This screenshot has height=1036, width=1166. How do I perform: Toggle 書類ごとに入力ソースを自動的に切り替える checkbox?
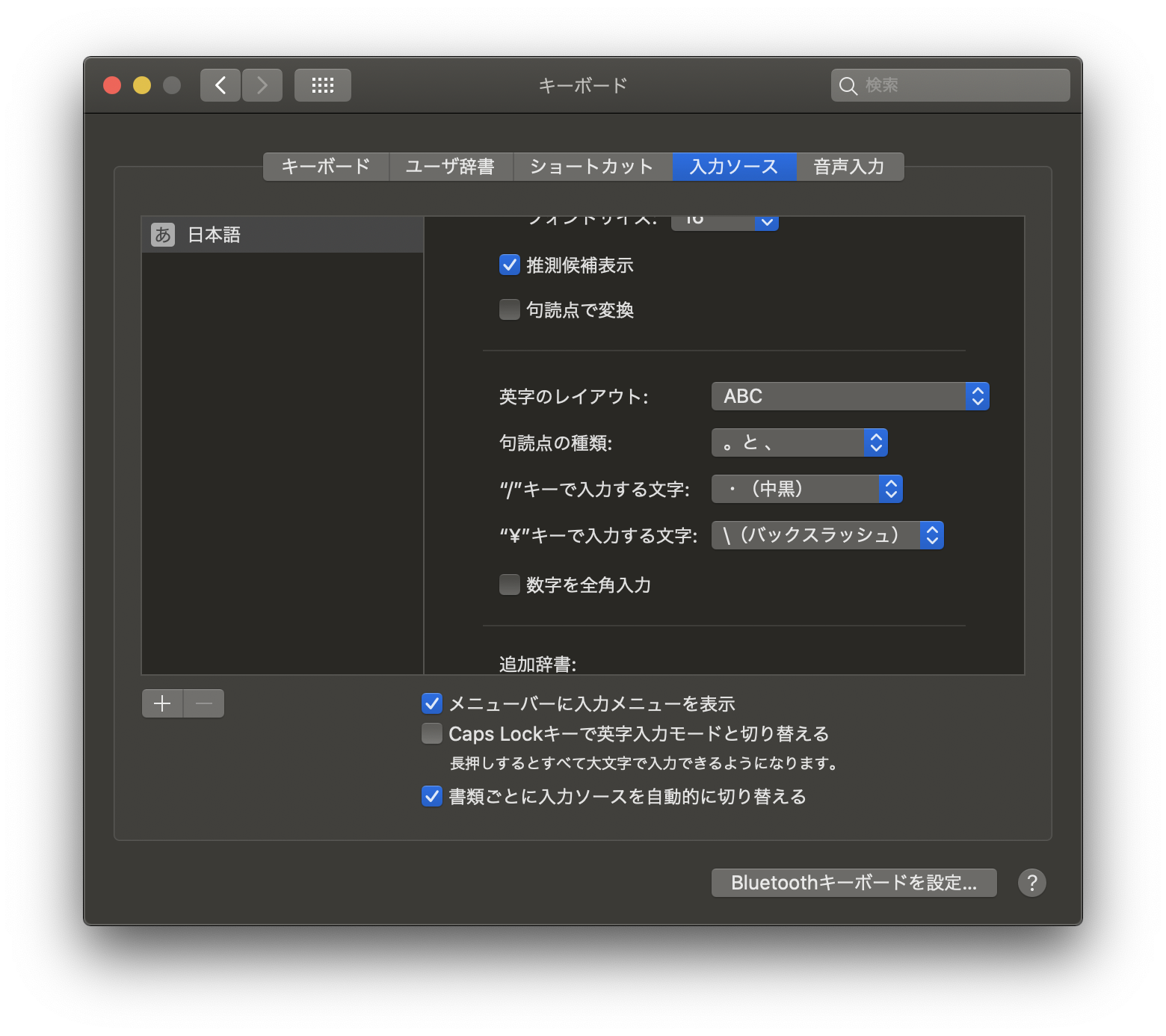click(432, 796)
